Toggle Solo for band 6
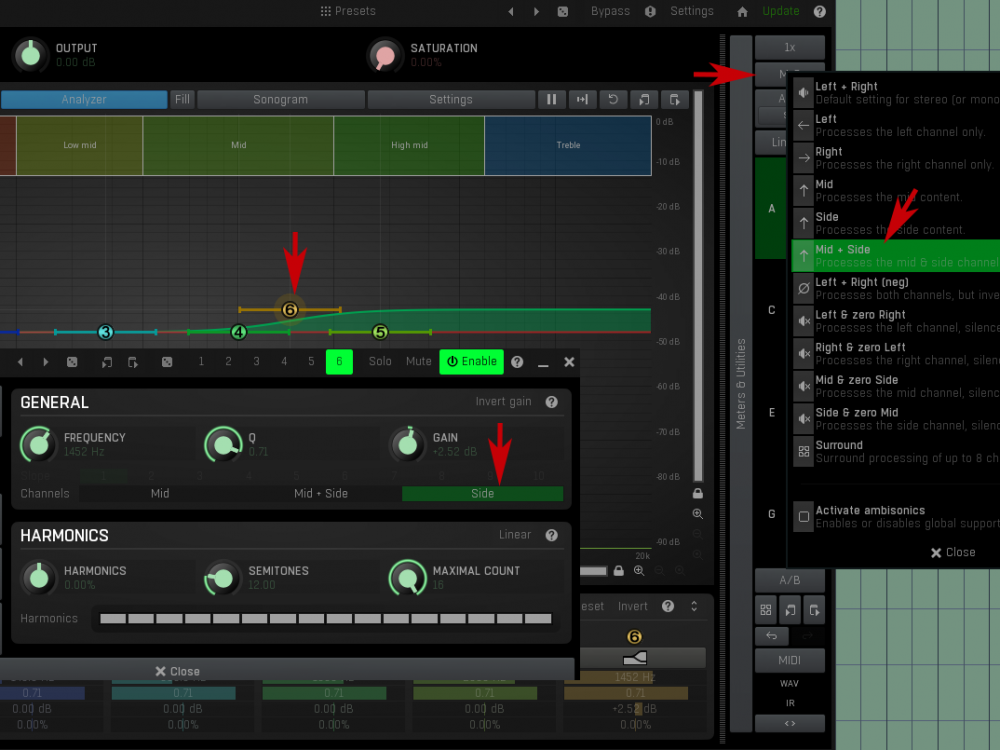This screenshot has width=1000, height=750. (380, 362)
